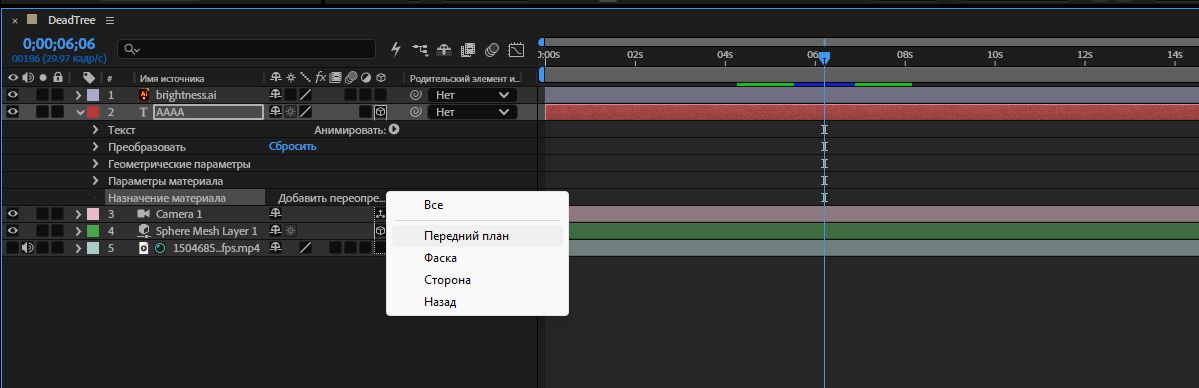Click the Illustrator icon of brightness.ai
This screenshot has width=1199, height=388.
[143, 95]
